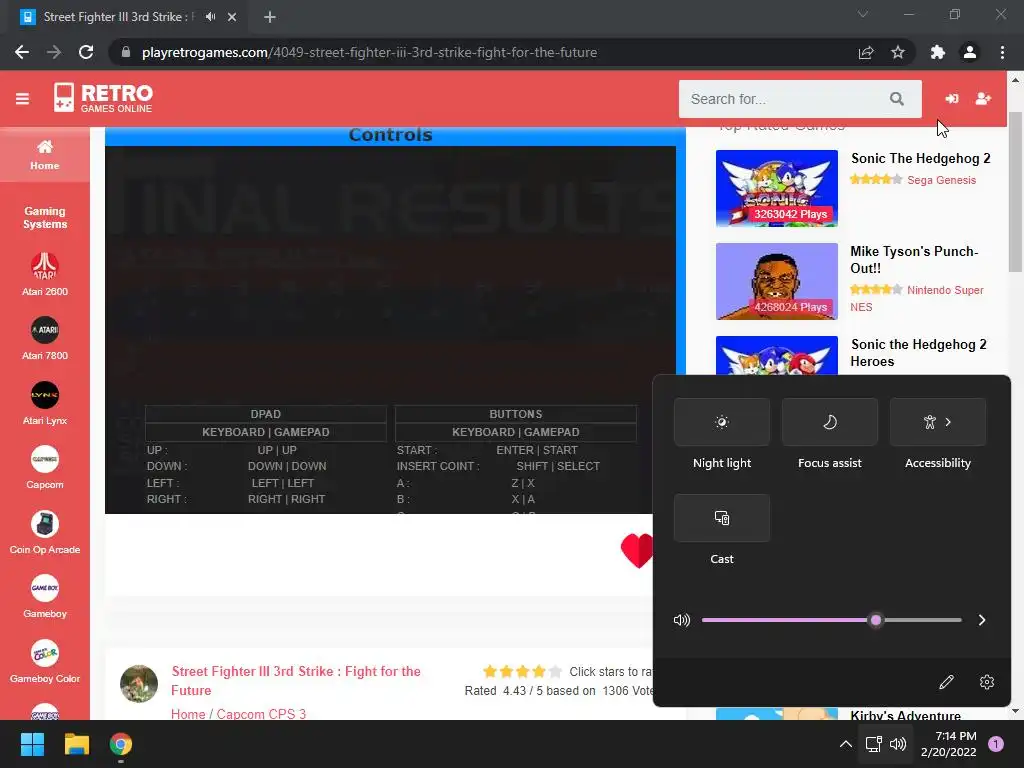
Task: Select Gameboy system icon
Action: (x=44, y=588)
